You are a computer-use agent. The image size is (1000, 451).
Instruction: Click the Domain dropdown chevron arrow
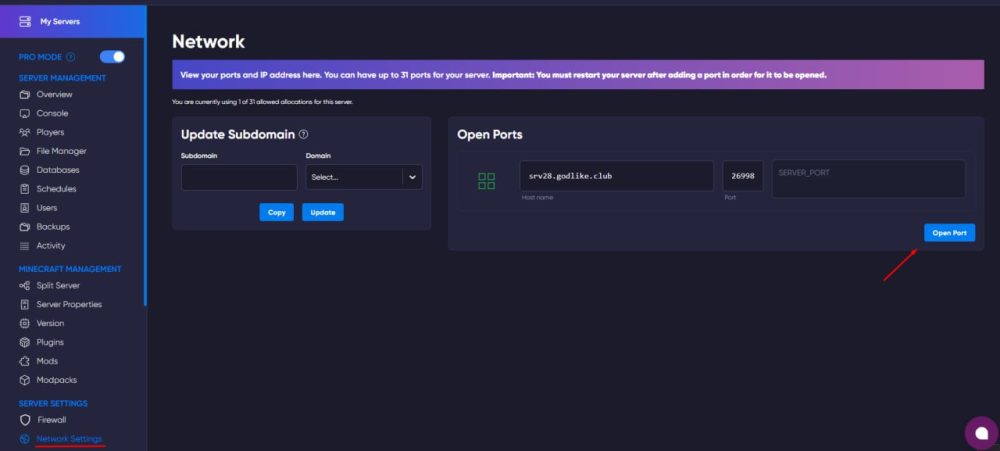(x=411, y=177)
